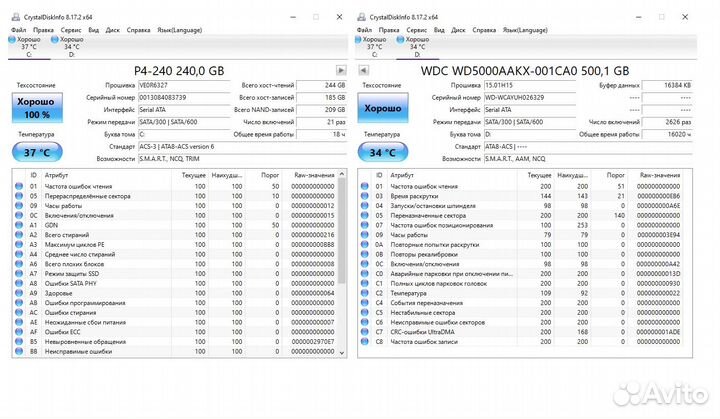Image resolution: width=720 pixels, height=419 pixels.
Task: Click status icon for Повторы рекалибровки row
Action: 365,254
